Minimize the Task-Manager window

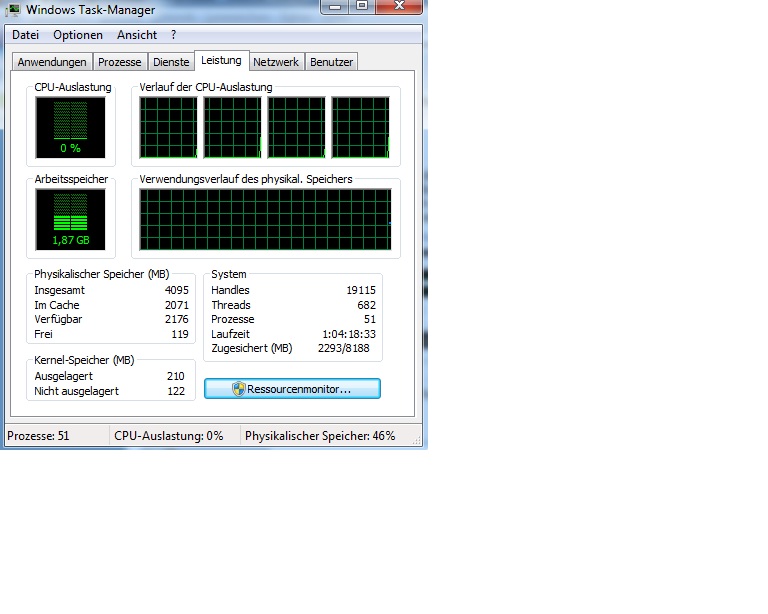[335, 6]
